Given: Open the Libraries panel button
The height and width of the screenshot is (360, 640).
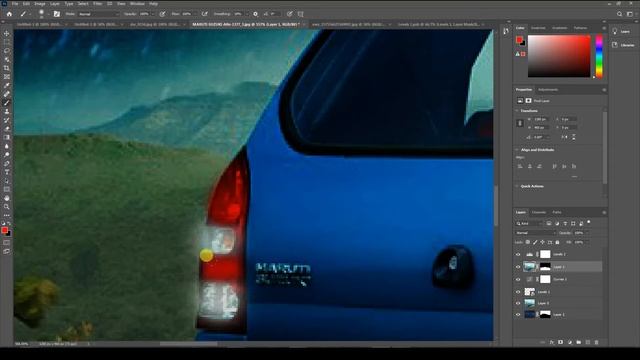Looking at the screenshot, I should click(x=623, y=45).
